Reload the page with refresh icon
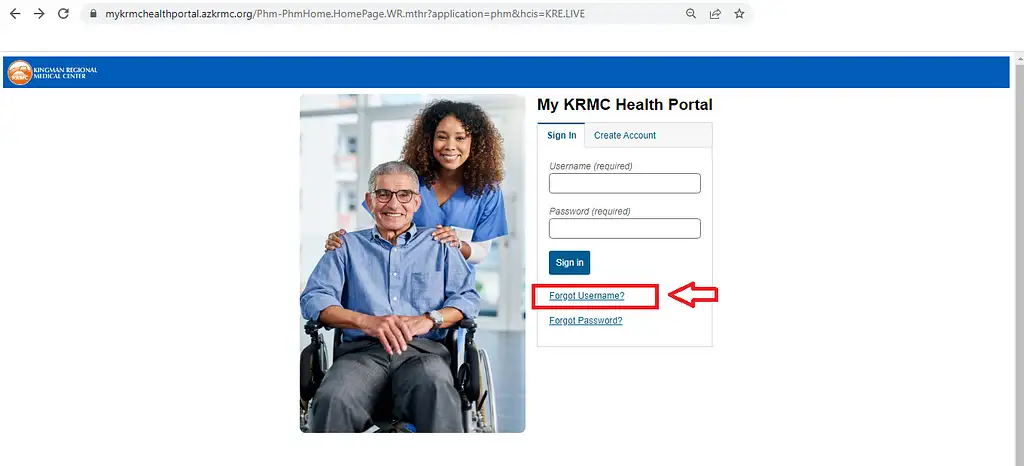 [x=63, y=14]
